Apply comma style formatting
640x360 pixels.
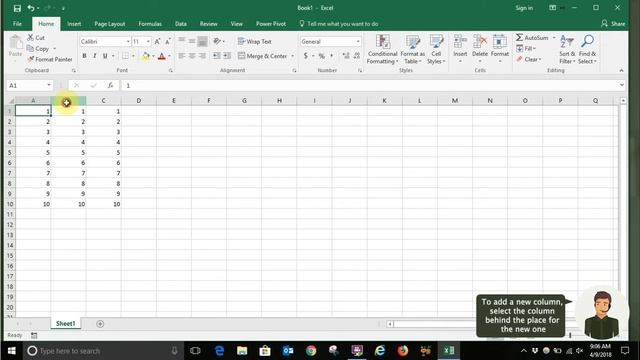coord(331,56)
